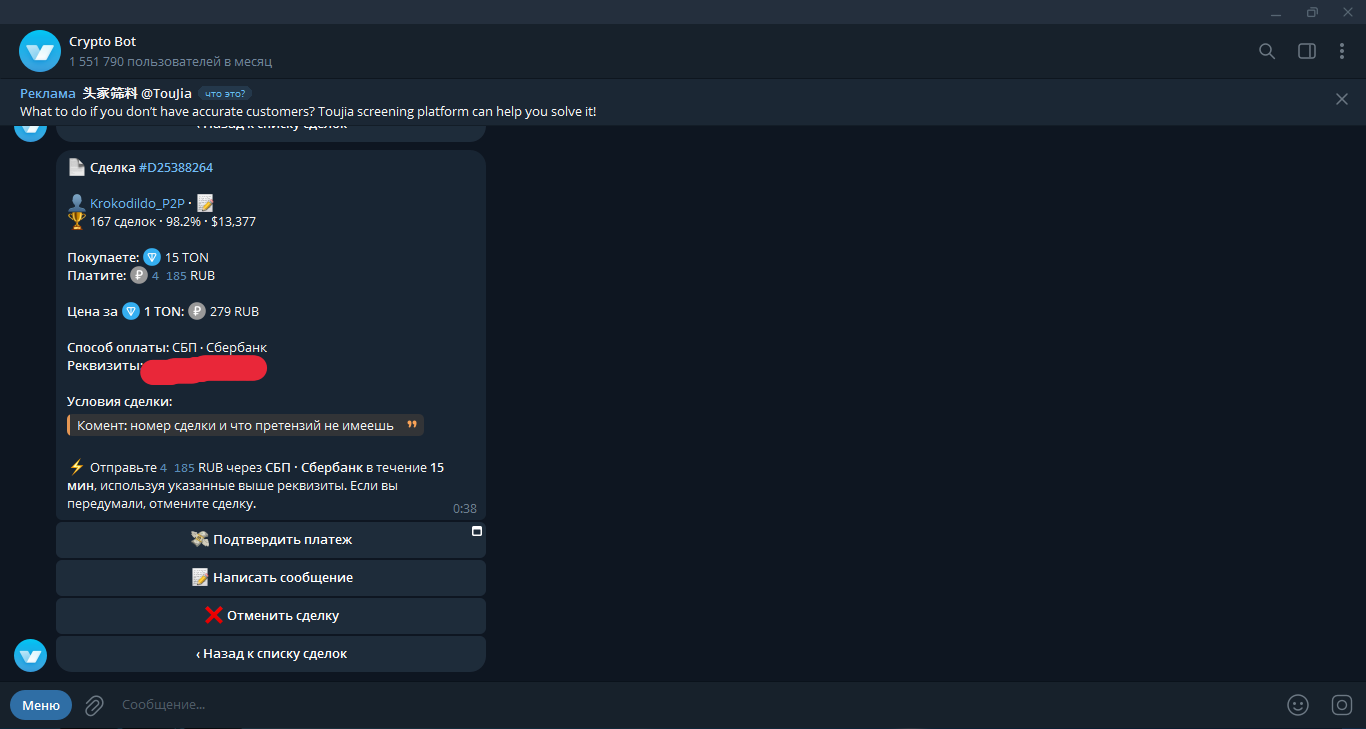
Task: Dismiss the Toujia ad banner
Action: [1342, 99]
